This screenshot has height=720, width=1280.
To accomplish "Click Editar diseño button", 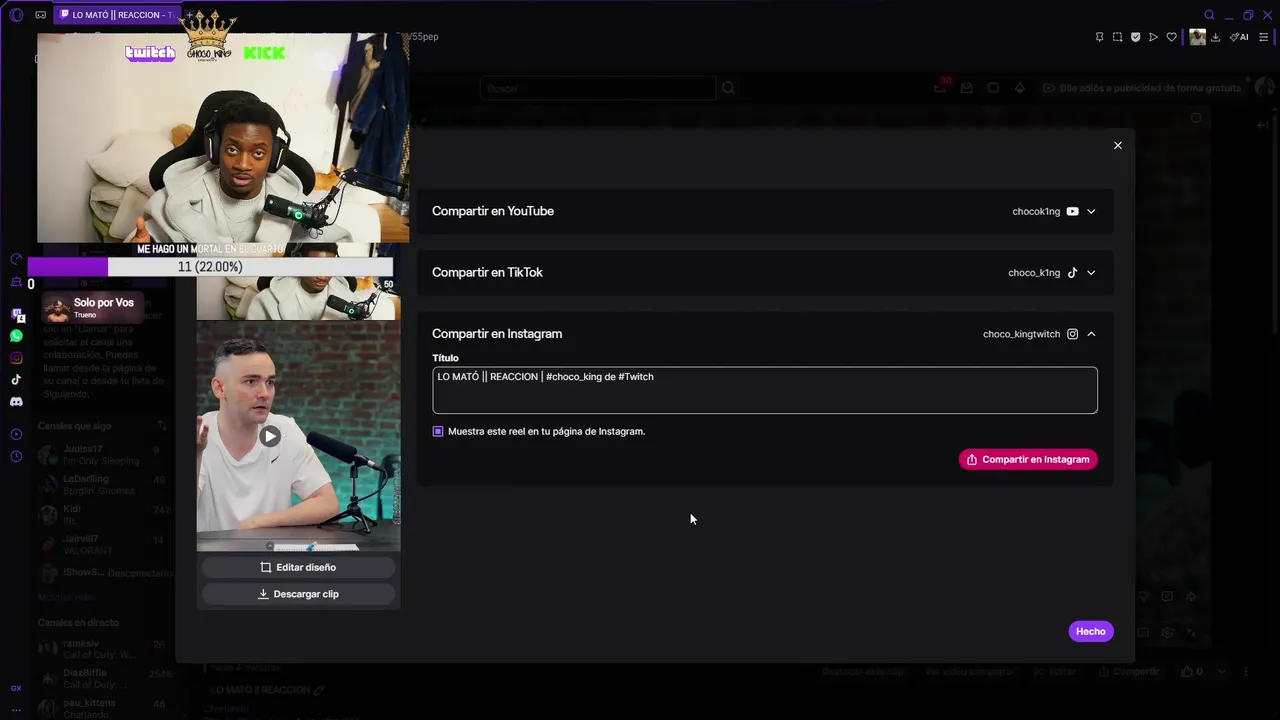I will click(x=298, y=567).
